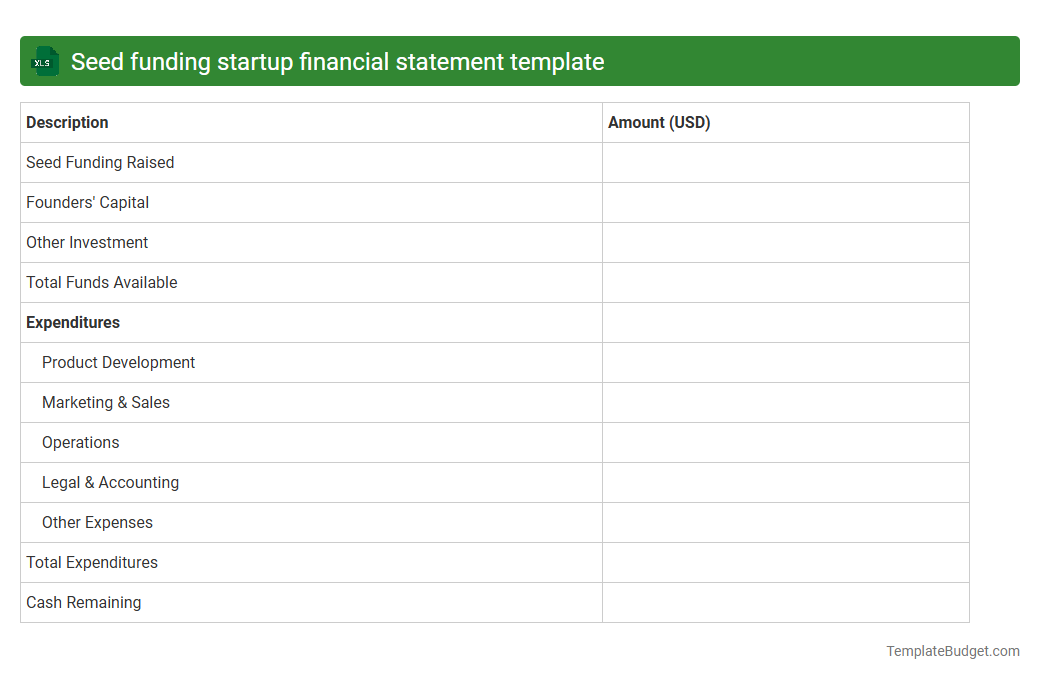Click the green template title banner
Viewport: 1040px width, 680px height.
click(520, 61)
